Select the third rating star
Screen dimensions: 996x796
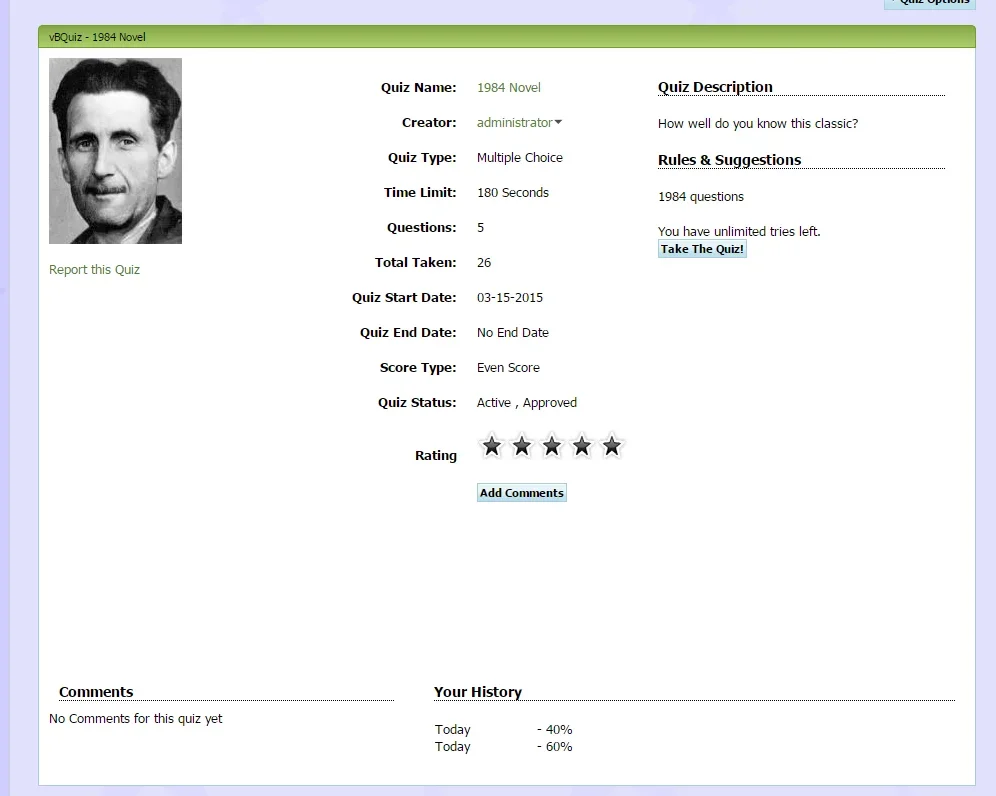pos(551,446)
